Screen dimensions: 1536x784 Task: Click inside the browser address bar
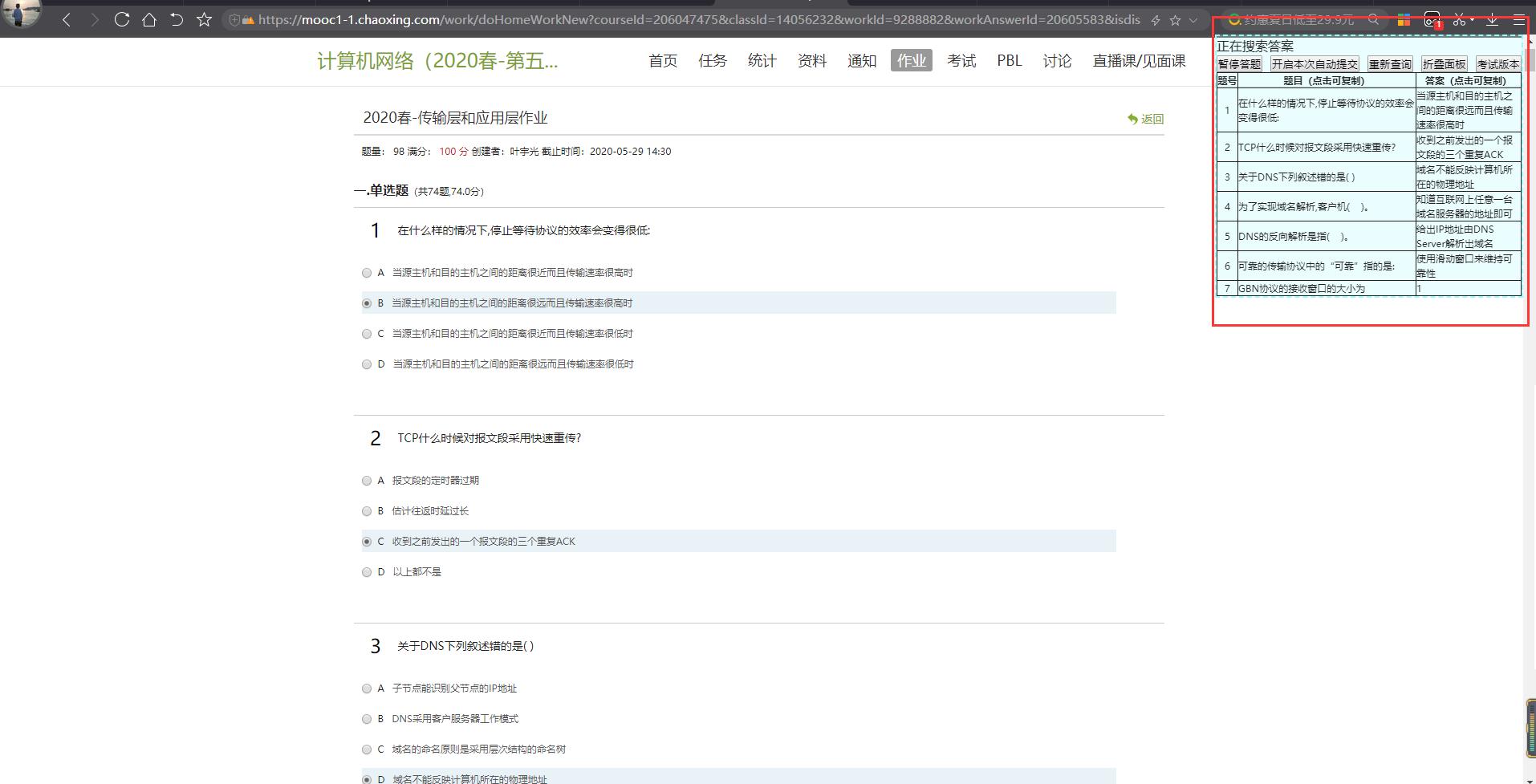tap(642, 20)
